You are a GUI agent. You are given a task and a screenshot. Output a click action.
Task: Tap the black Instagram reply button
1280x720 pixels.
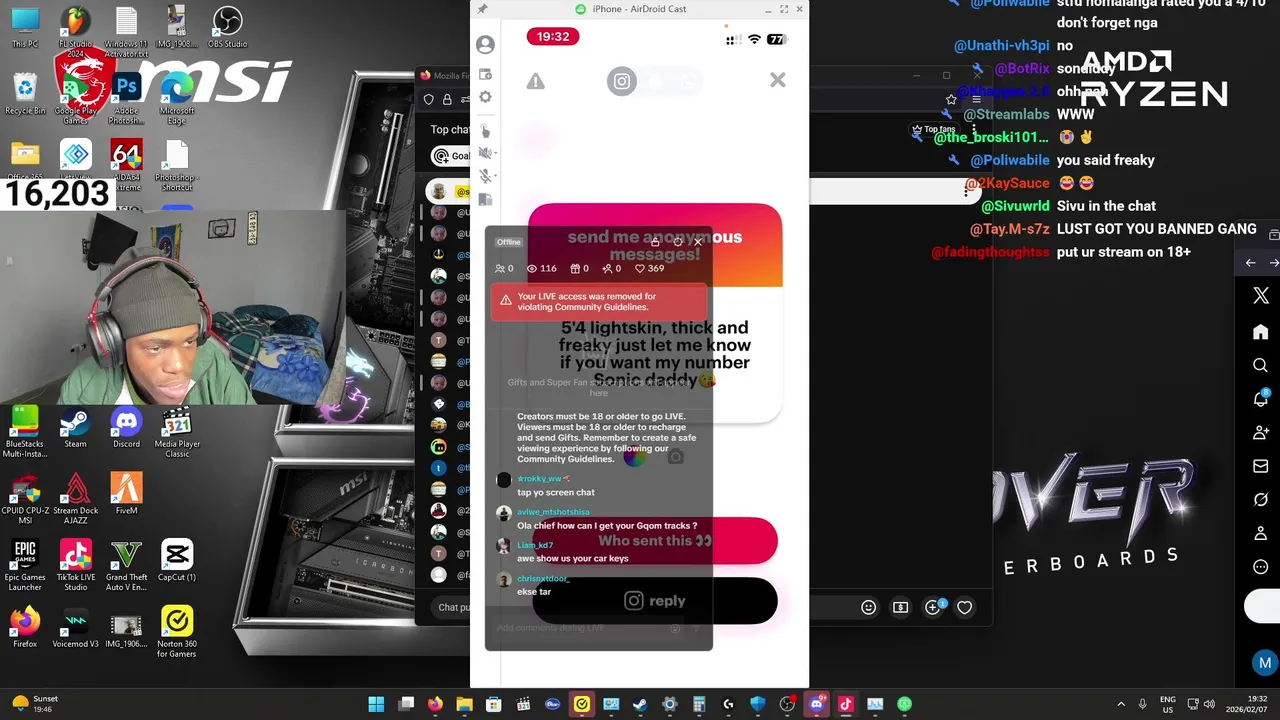pyautogui.click(x=655, y=601)
